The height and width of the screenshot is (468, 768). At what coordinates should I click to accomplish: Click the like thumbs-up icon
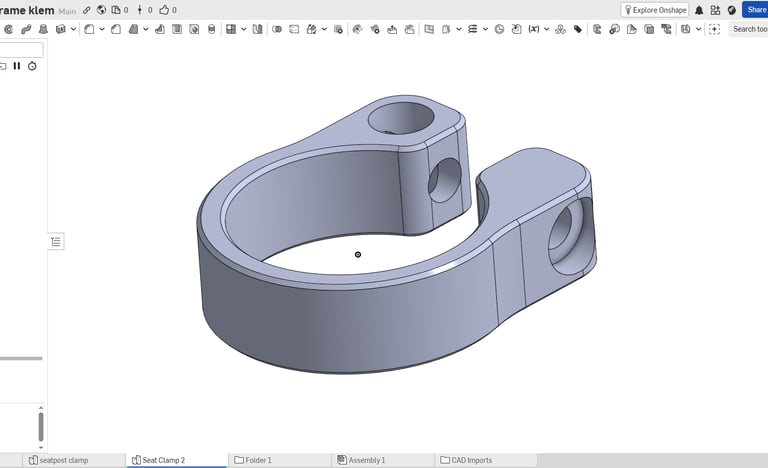164,10
